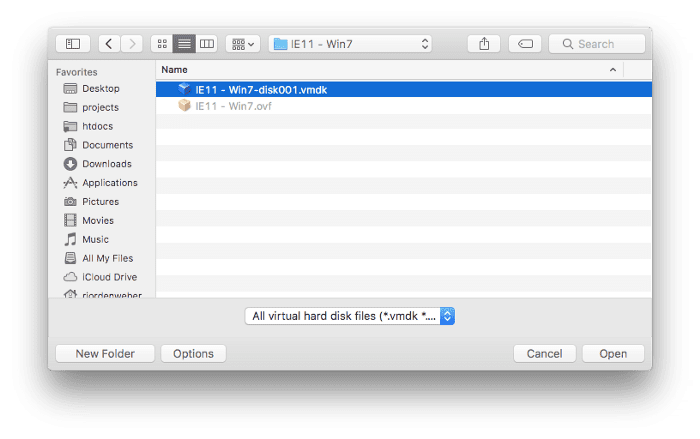This screenshot has width=700, height=439.
Task: Click the Edit Tags icon
Action: [526, 44]
